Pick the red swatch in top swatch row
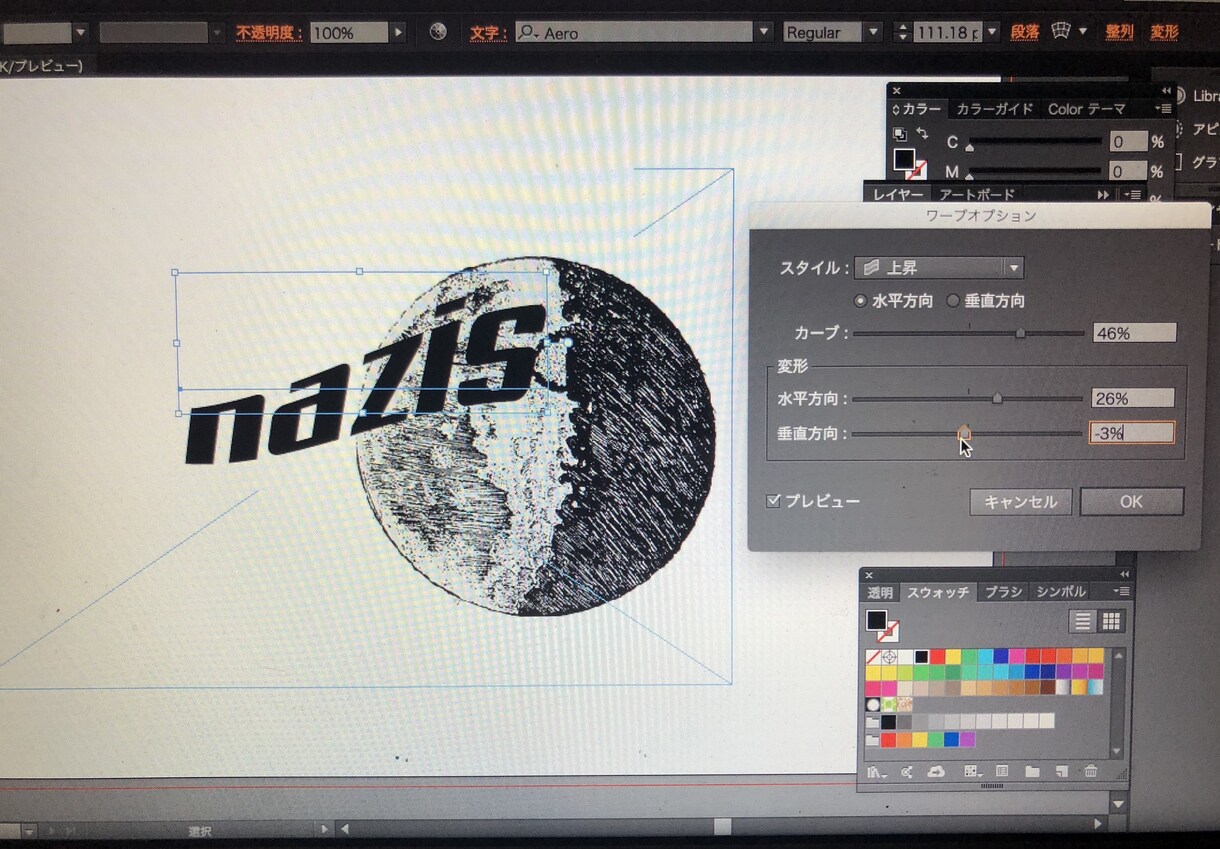 tap(937, 657)
